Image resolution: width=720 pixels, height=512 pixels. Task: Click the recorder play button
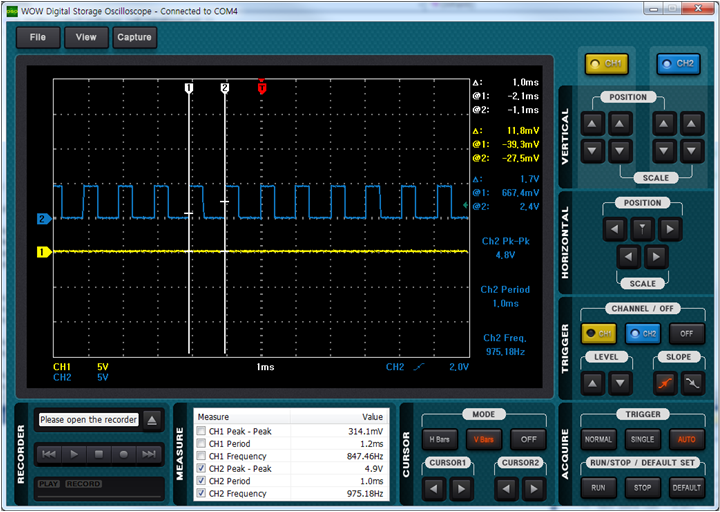pos(73,454)
